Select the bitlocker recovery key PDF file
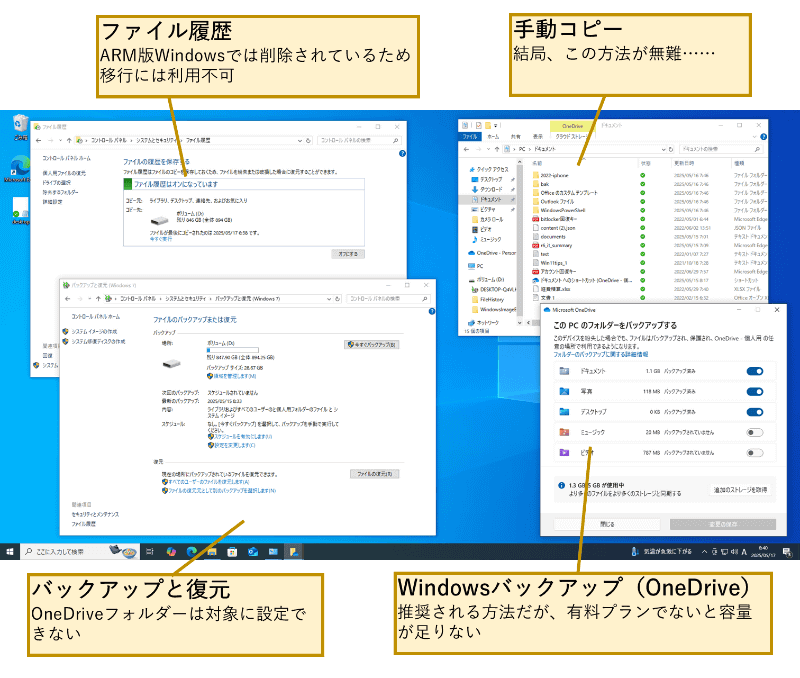The image size is (800, 678). pos(555,219)
